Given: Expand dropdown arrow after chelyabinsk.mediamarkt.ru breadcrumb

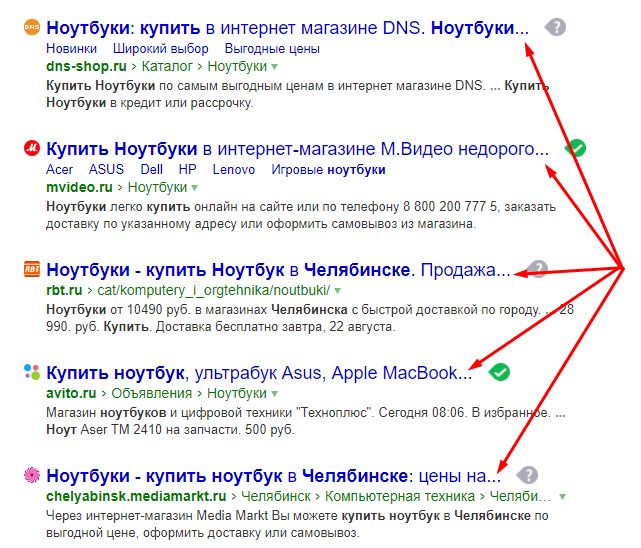Looking at the screenshot, I should [x=563, y=497].
